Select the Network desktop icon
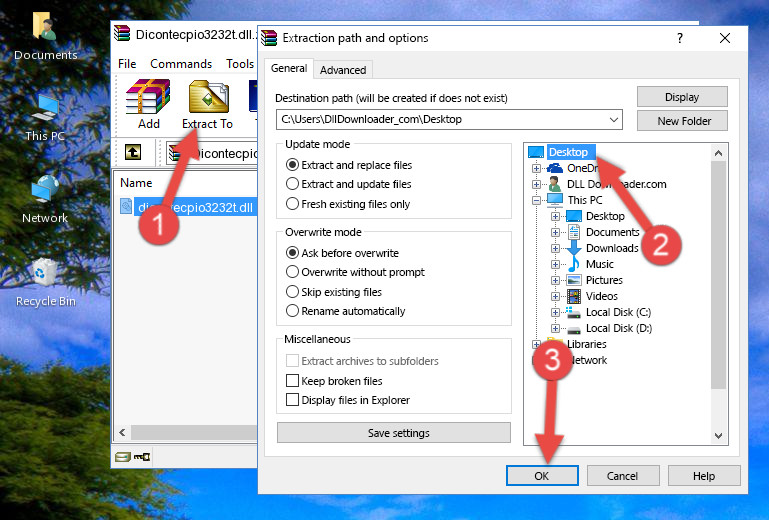Viewport: 769px width, 520px height. pos(44,199)
